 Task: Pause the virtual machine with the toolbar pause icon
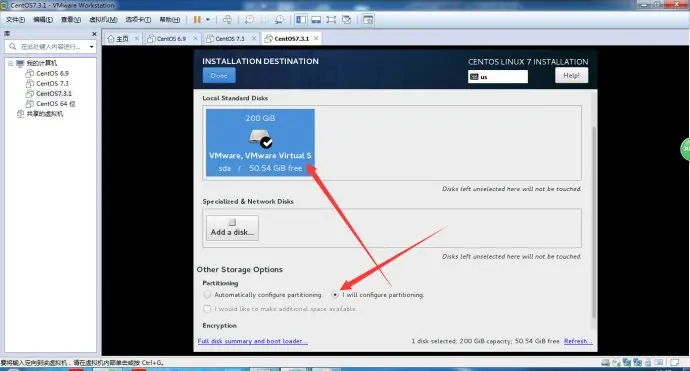coord(197,19)
